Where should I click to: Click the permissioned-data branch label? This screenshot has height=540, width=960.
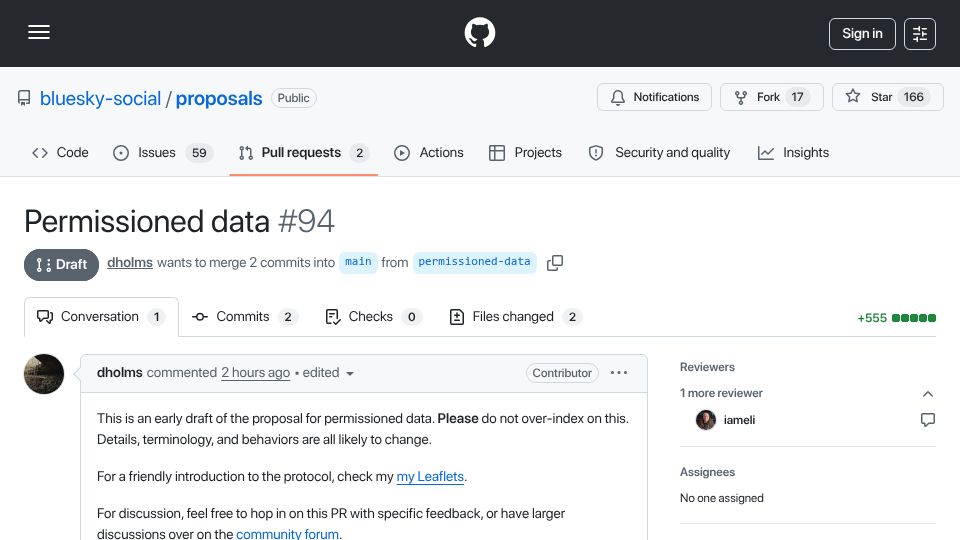coord(474,262)
